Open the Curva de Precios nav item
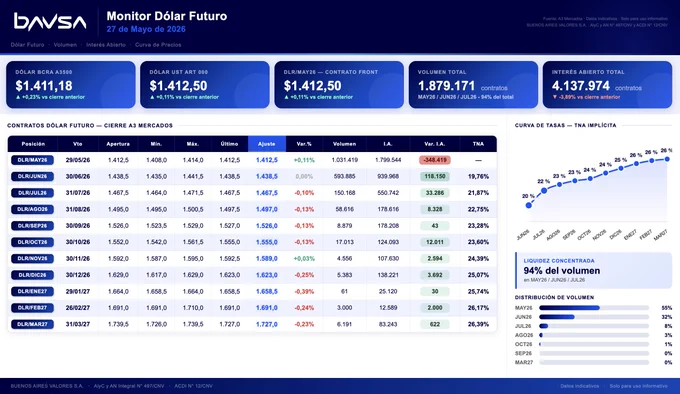Viewport: 680px width, 394px height. pos(158,45)
